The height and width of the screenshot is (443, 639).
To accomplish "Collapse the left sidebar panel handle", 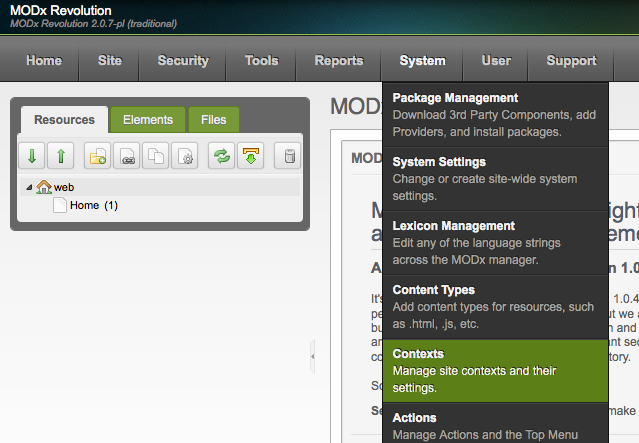I will pos(313,356).
